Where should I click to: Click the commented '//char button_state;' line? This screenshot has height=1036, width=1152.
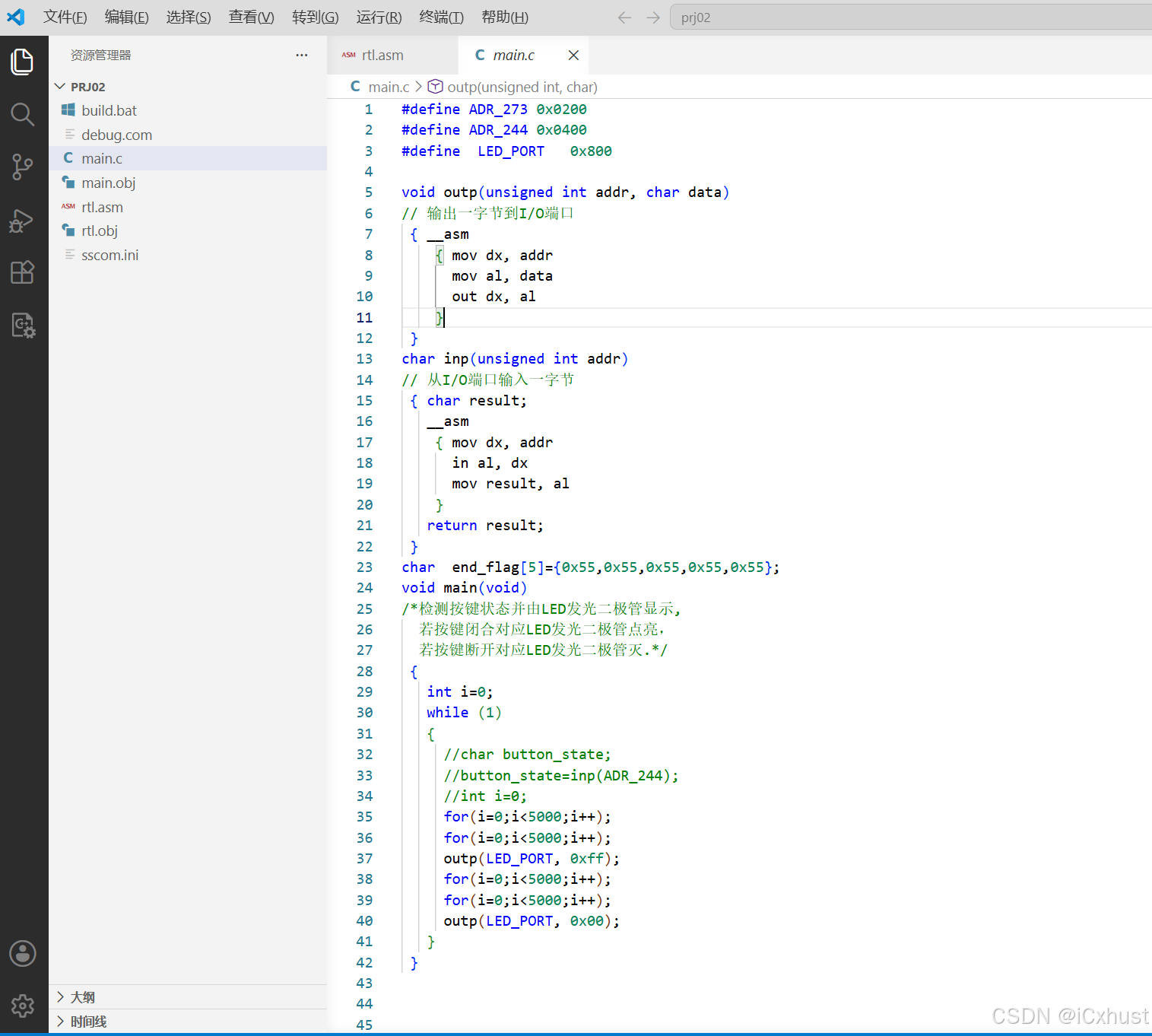pos(527,754)
